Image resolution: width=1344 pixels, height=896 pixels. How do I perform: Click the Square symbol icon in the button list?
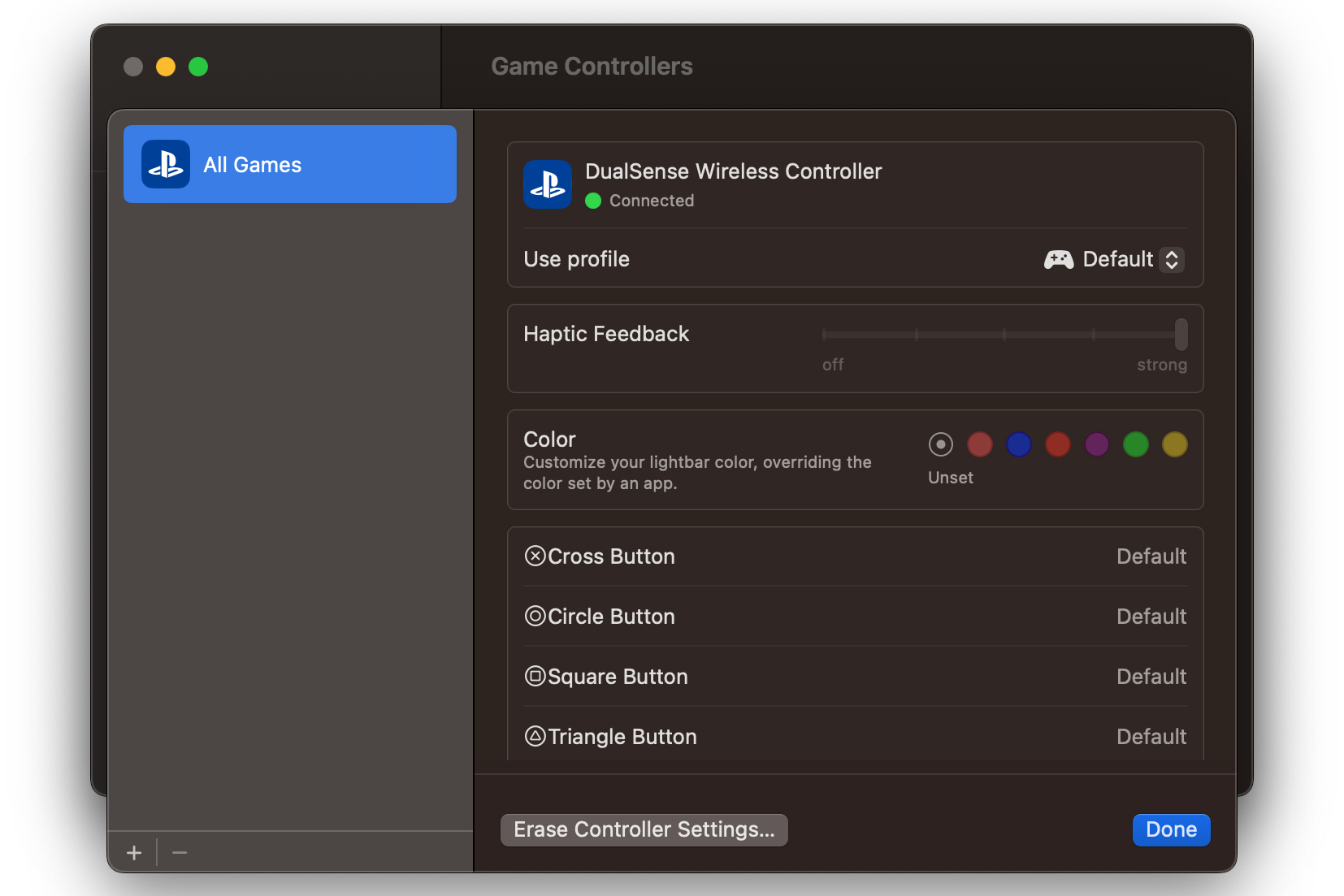pos(535,676)
